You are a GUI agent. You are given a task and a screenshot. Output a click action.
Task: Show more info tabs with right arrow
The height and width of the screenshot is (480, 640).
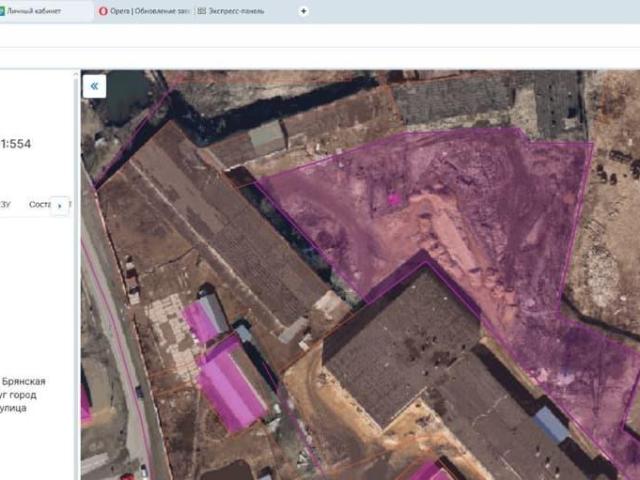point(60,206)
